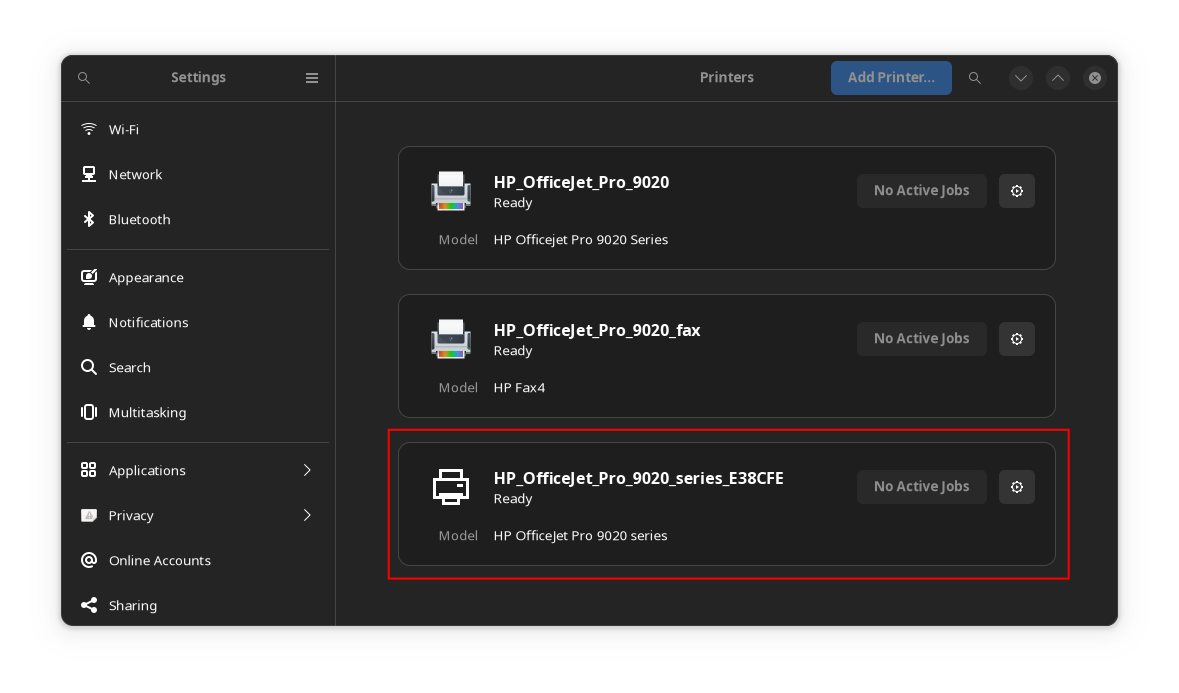Close the Settings window
The image size is (1179, 693).
[1095, 78]
